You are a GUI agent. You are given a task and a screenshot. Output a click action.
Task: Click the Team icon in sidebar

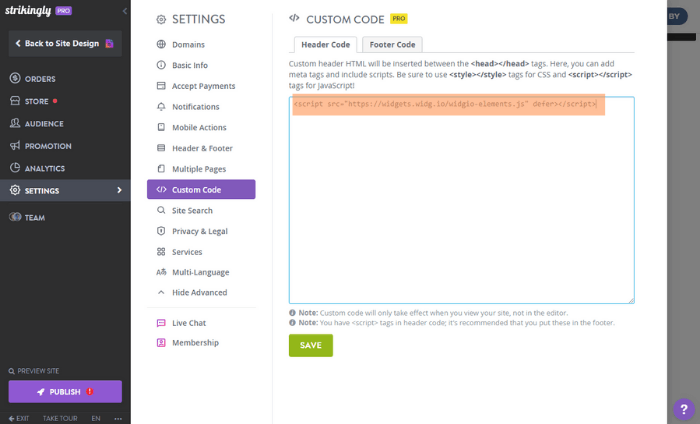[15, 217]
